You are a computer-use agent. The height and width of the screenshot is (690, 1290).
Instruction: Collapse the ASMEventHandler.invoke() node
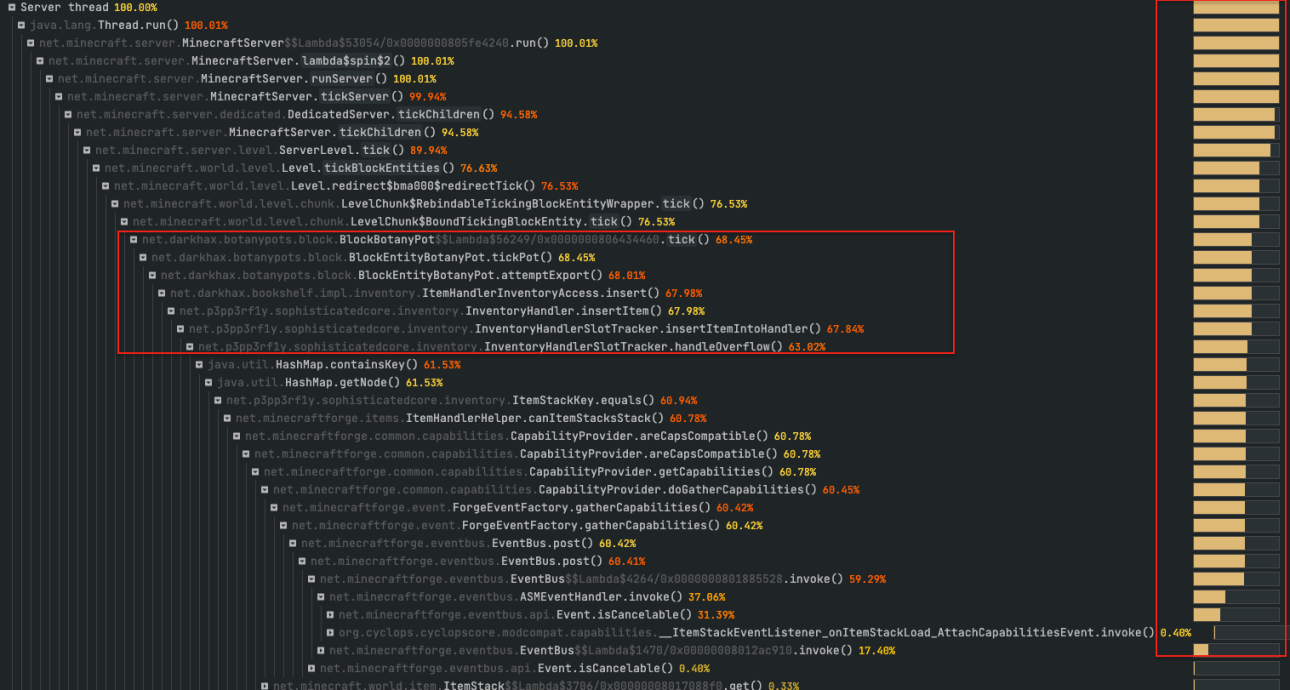click(320, 597)
